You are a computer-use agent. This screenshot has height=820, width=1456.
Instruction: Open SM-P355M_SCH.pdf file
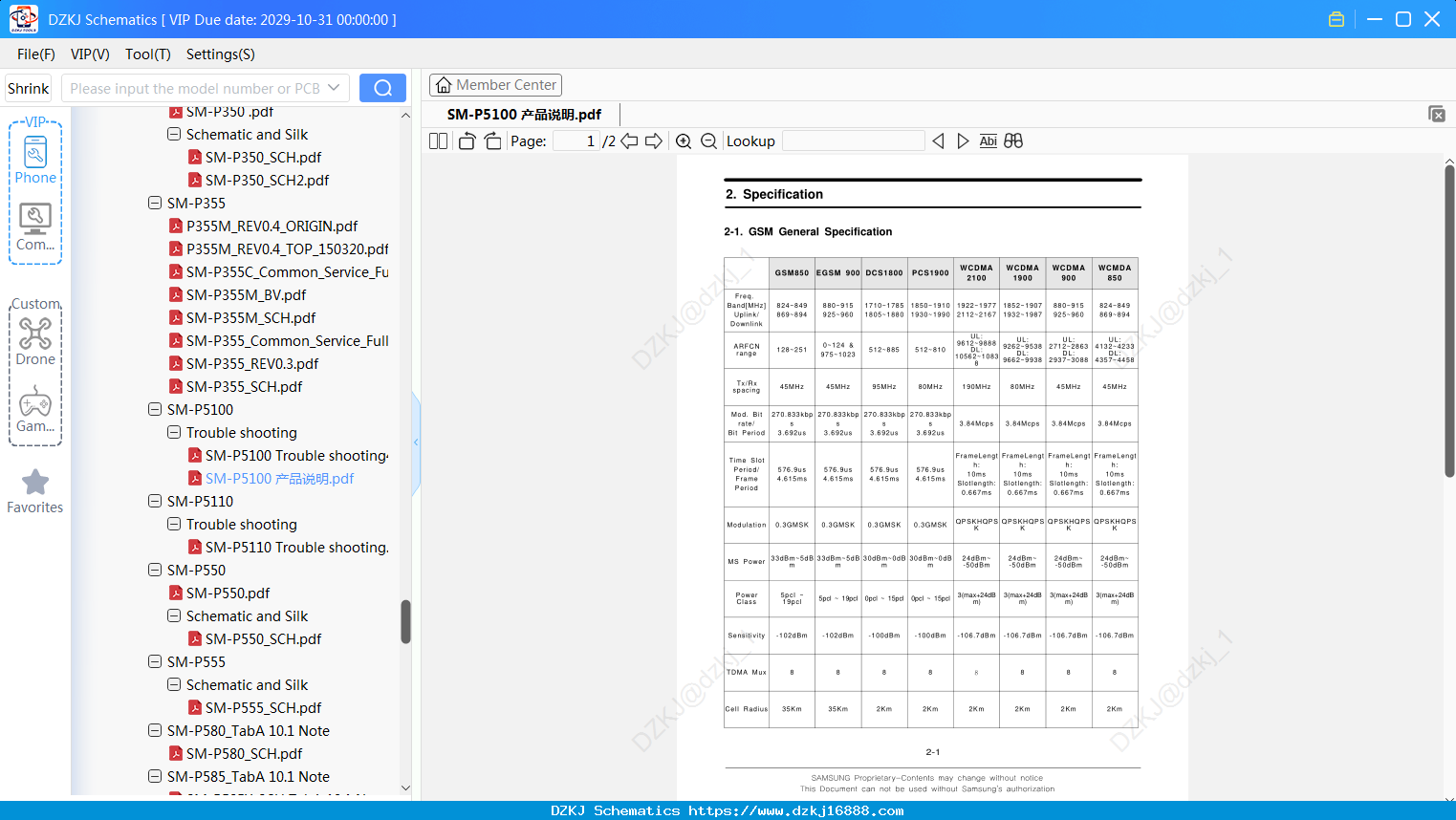[250, 317]
